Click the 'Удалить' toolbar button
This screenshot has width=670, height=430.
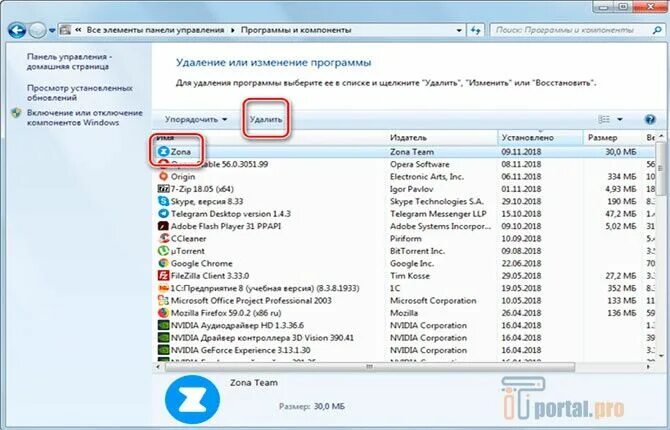click(x=266, y=119)
